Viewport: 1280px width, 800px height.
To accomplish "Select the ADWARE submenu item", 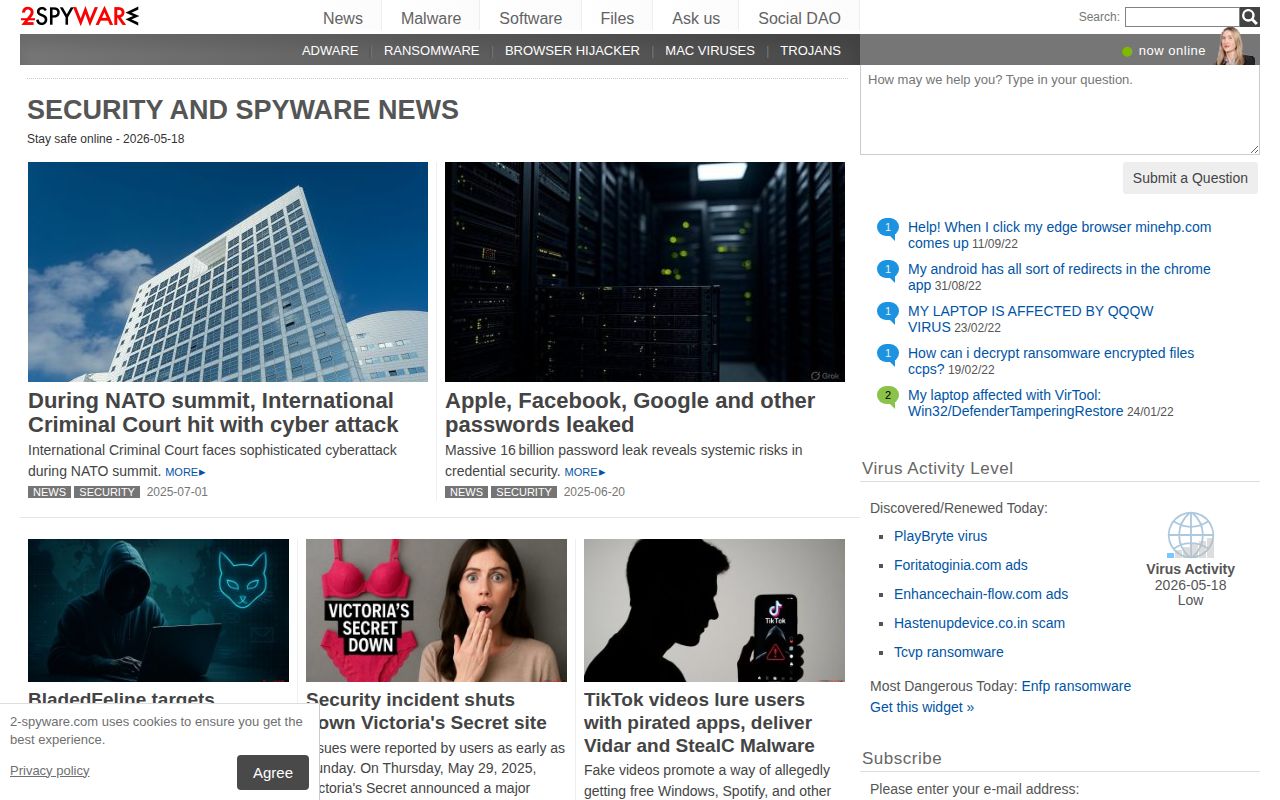I will click(x=330, y=50).
